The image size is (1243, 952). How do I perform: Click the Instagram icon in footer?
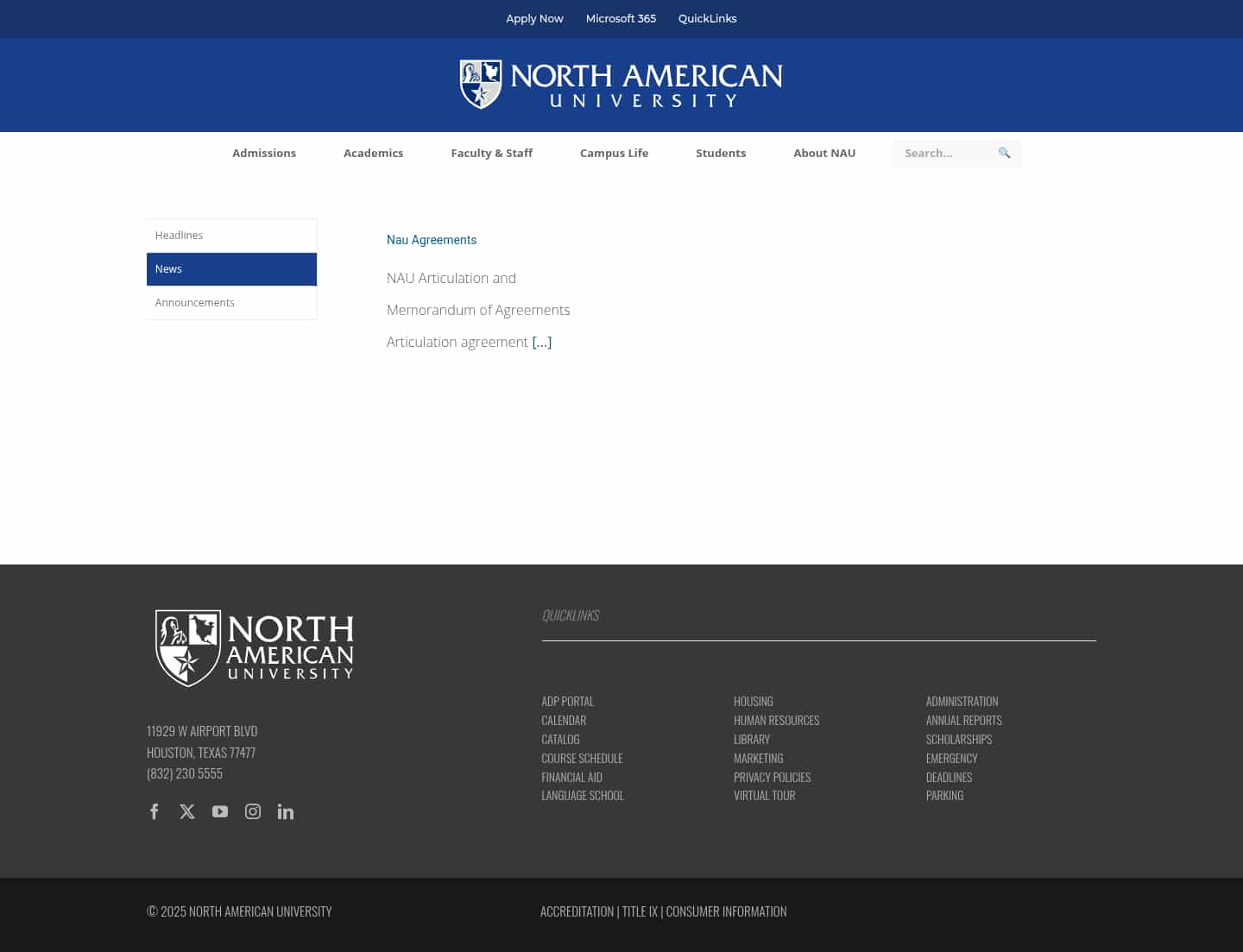pos(253,811)
